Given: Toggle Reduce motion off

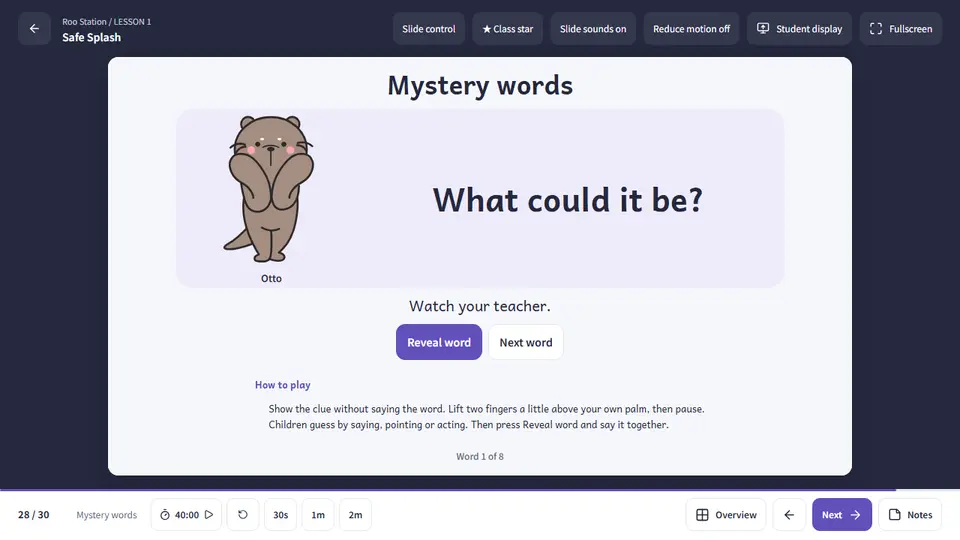Looking at the screenshot, I should (691, 29).
